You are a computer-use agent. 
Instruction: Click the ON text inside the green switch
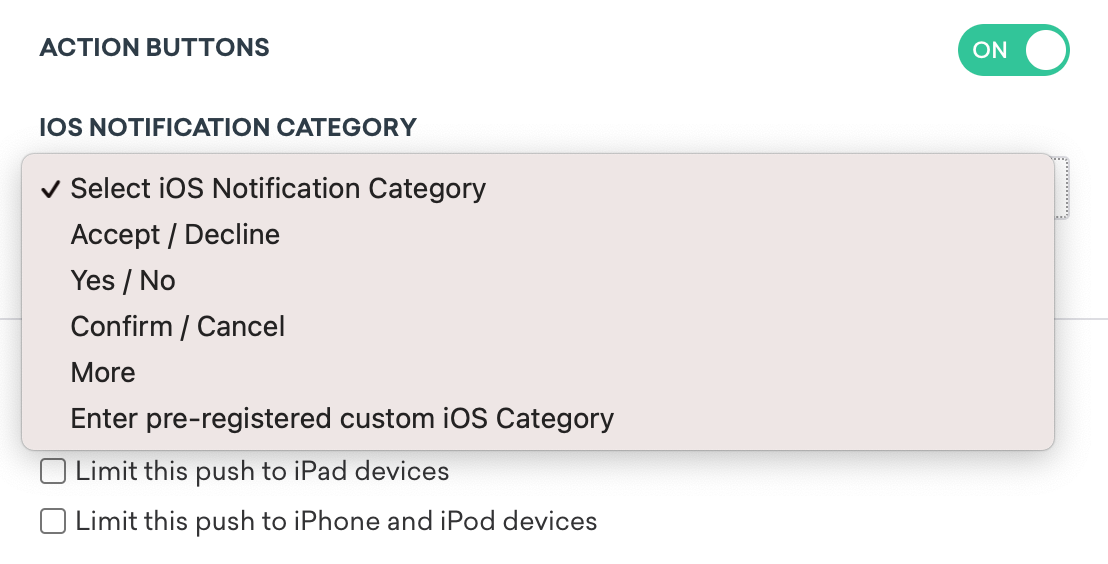click(x=989, y=50)
